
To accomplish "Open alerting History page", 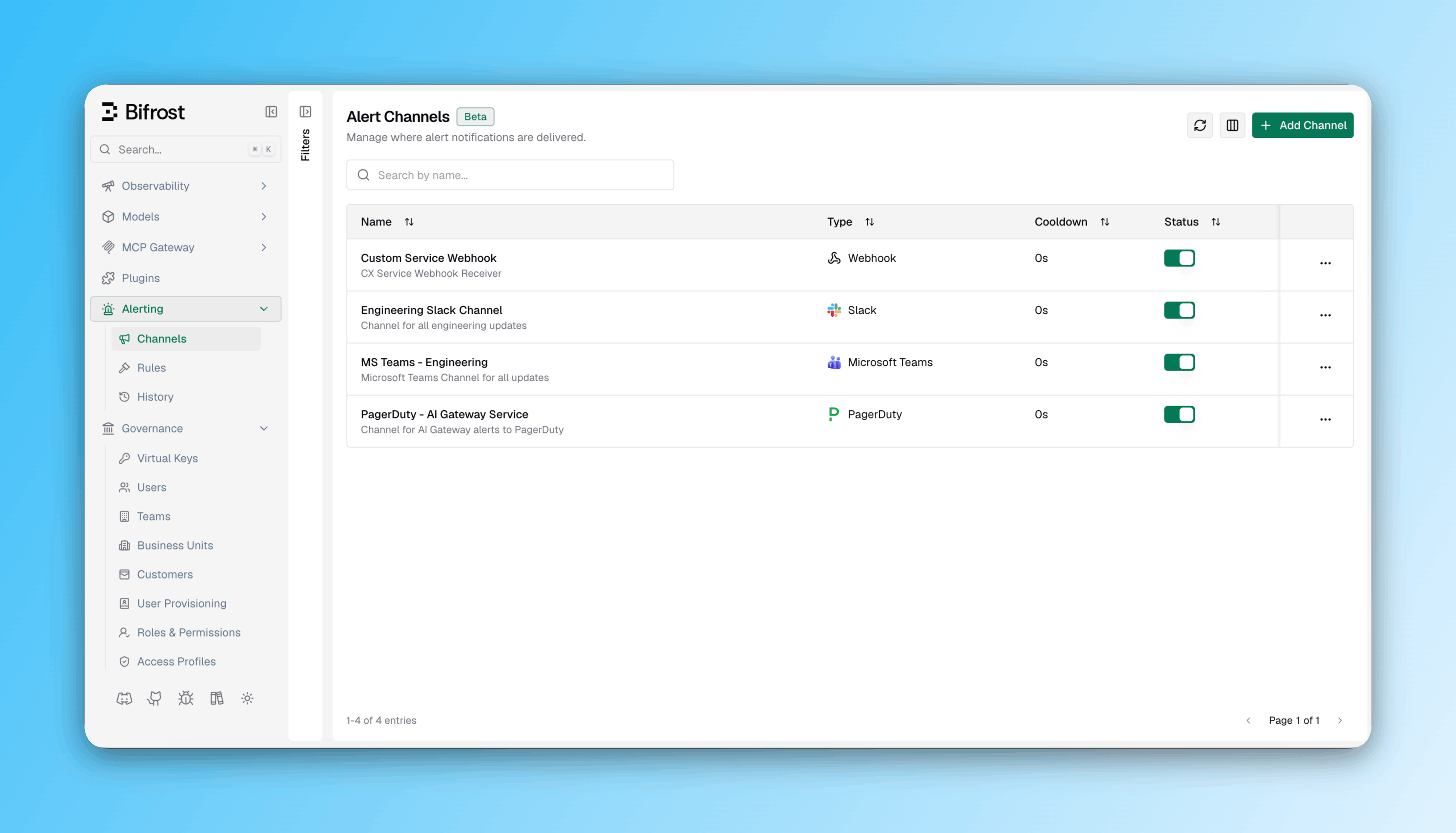I will (x=186, y=397).
